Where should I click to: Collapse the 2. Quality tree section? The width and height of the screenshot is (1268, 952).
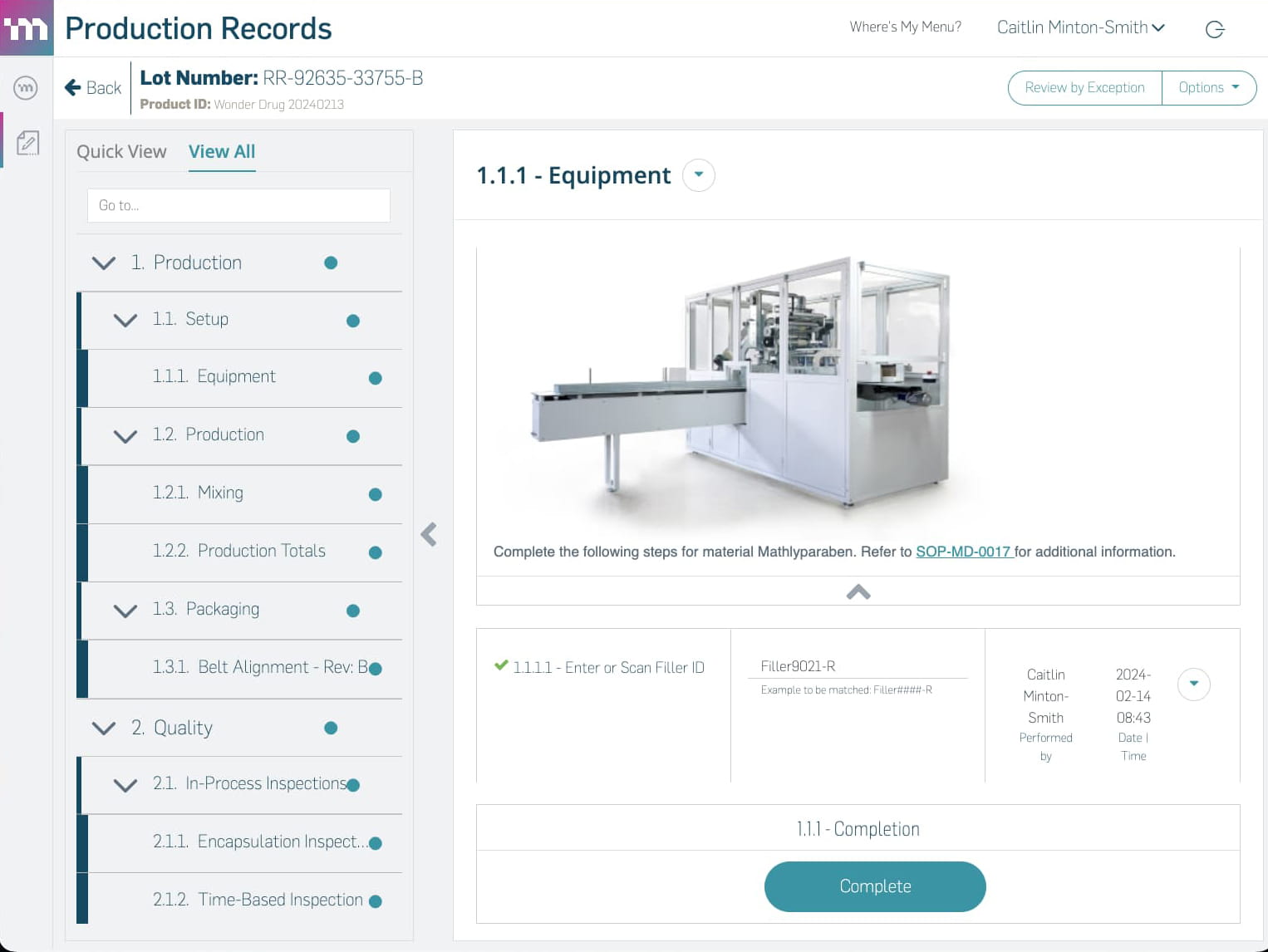click(x=104, y=728)
